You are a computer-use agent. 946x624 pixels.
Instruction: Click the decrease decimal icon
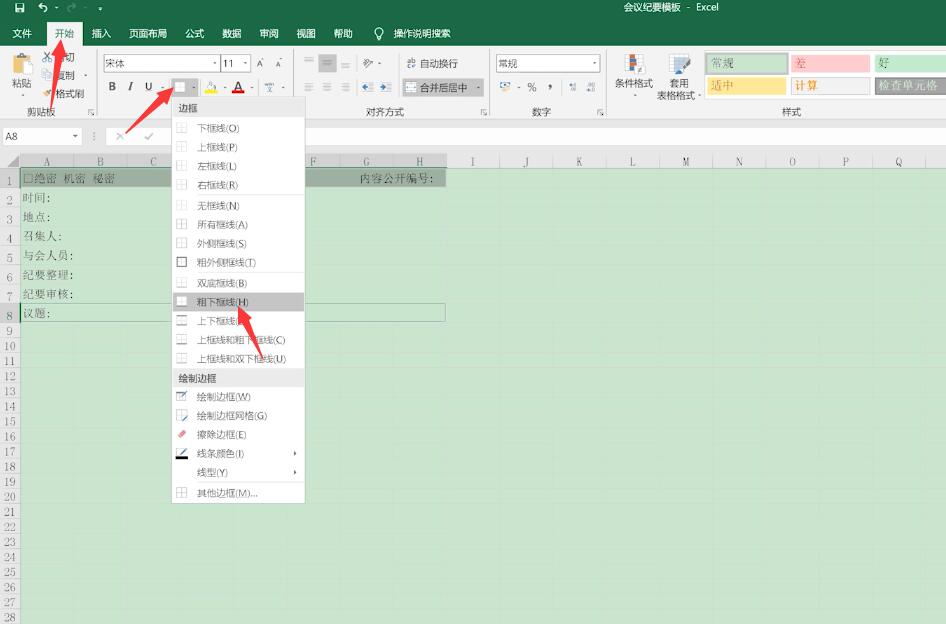coord(591,88)
